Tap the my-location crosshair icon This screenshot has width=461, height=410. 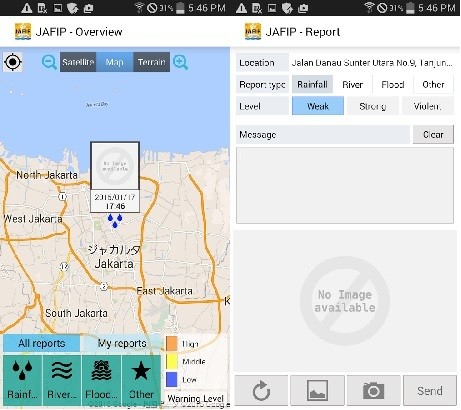click(x=13, y=62)
